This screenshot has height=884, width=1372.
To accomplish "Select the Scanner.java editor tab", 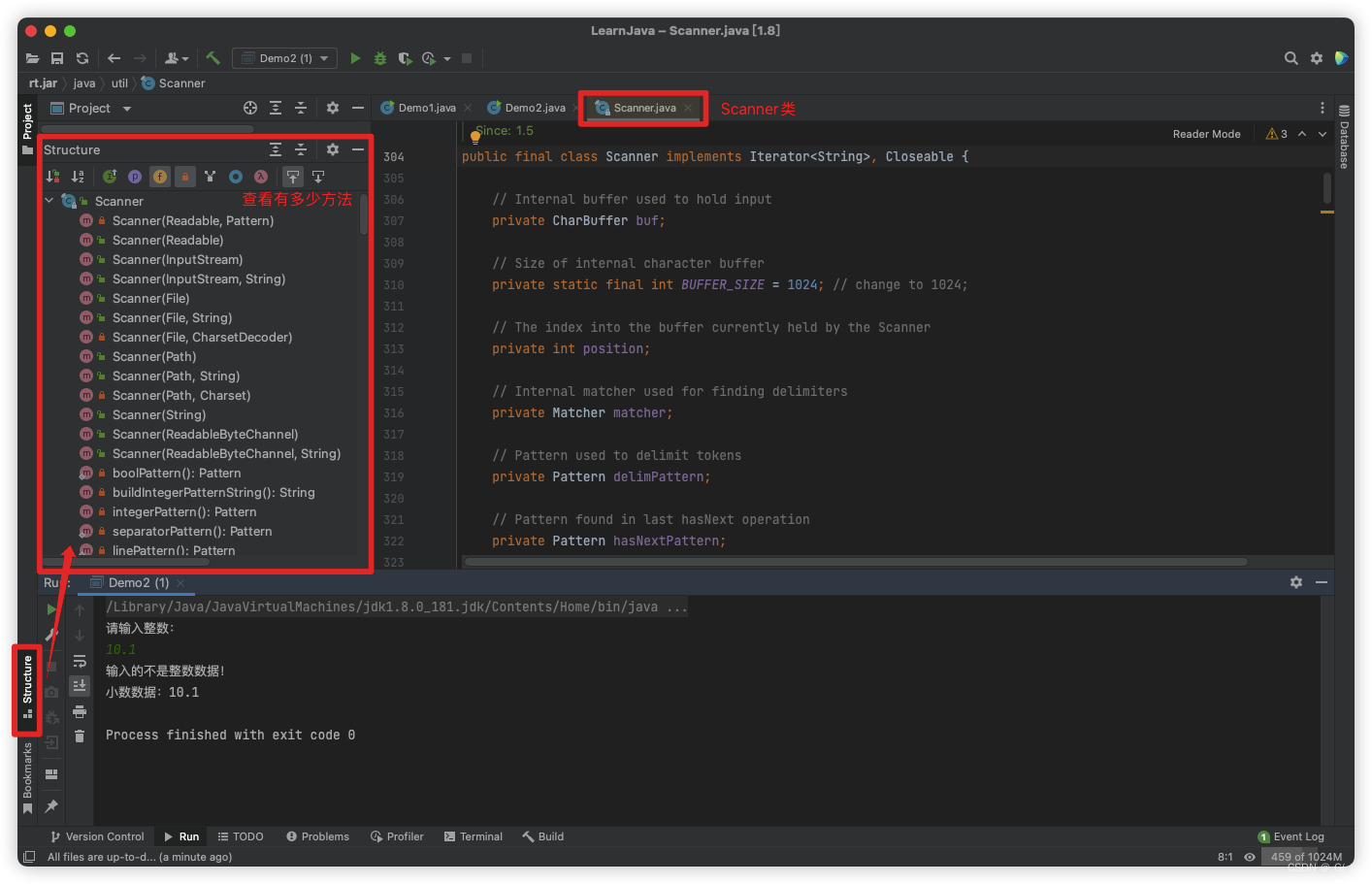I will [x=644, y=108].
